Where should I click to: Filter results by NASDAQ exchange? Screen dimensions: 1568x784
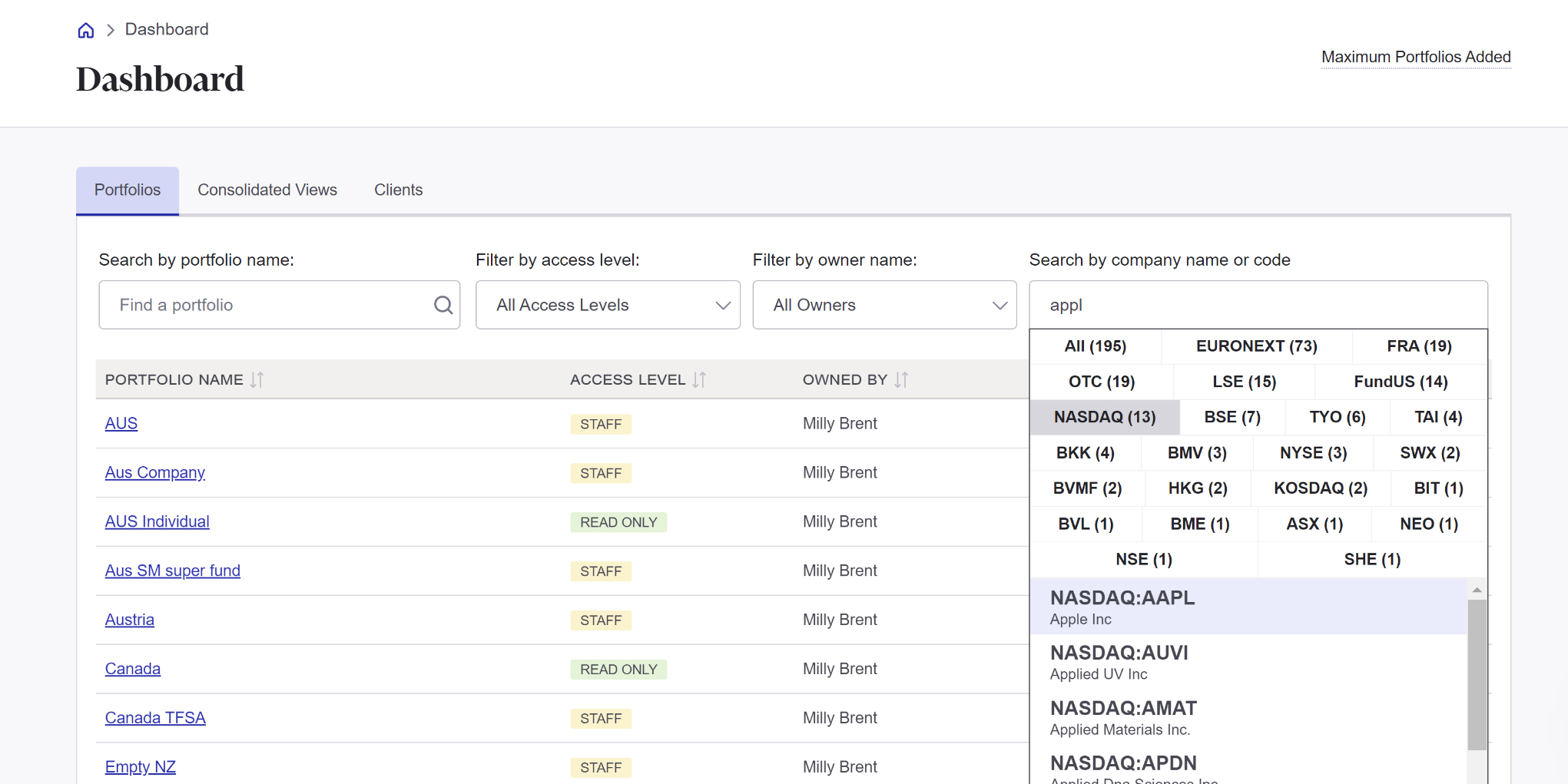1104,417
